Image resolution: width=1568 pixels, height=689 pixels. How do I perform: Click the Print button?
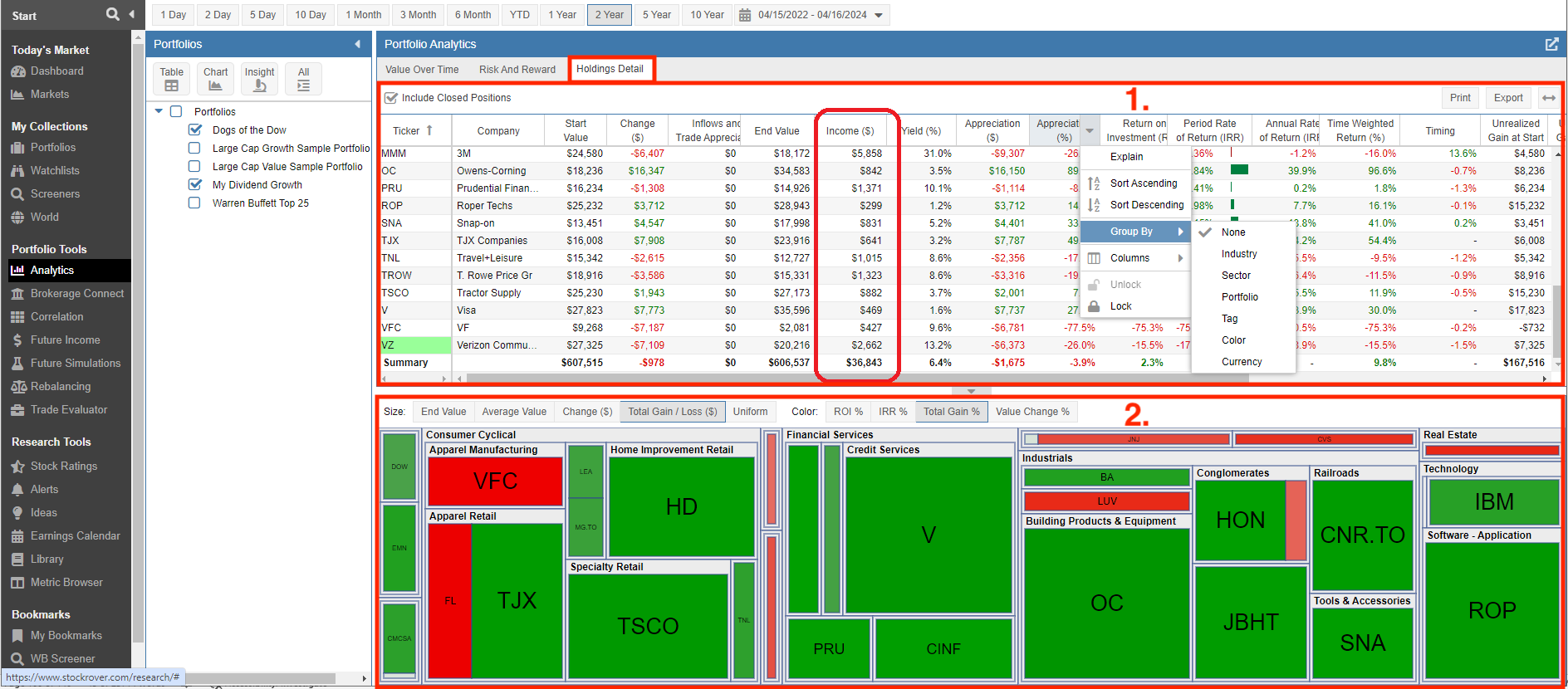[1460, 98]
